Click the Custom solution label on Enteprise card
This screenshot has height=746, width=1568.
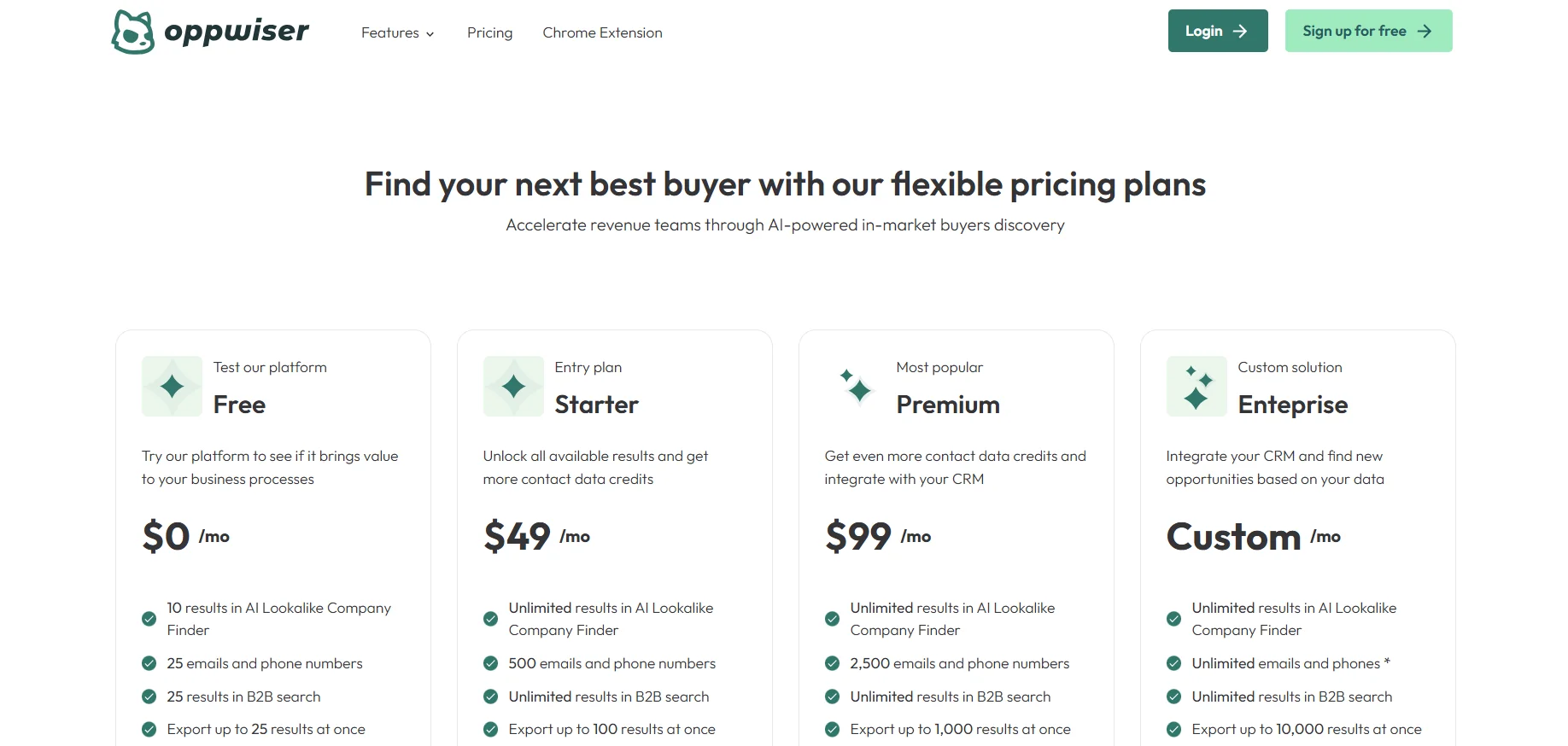pyautogui.click(x=1290, y=367)
